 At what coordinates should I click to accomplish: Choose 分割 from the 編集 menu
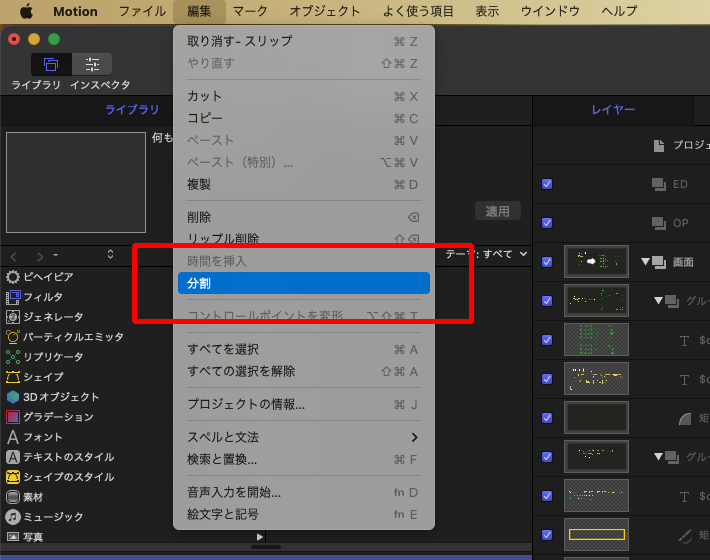(x=303, y=284)
